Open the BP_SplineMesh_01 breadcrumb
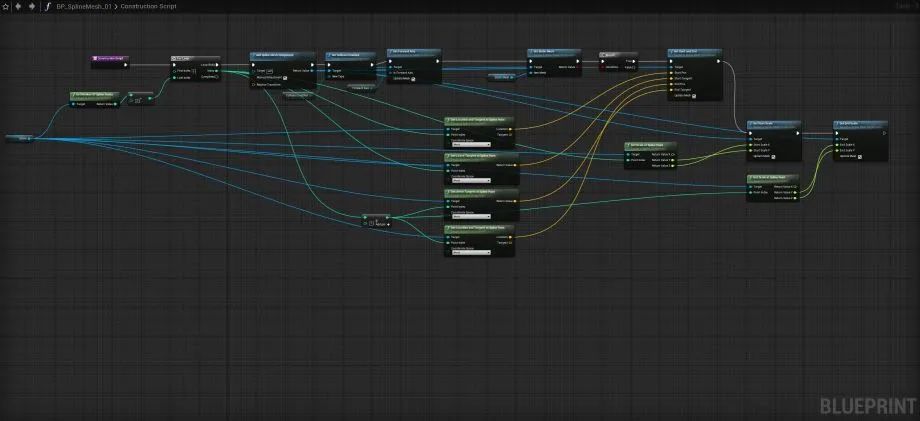The height and width of the screenshot is (421, 920). tap(84, 6)
